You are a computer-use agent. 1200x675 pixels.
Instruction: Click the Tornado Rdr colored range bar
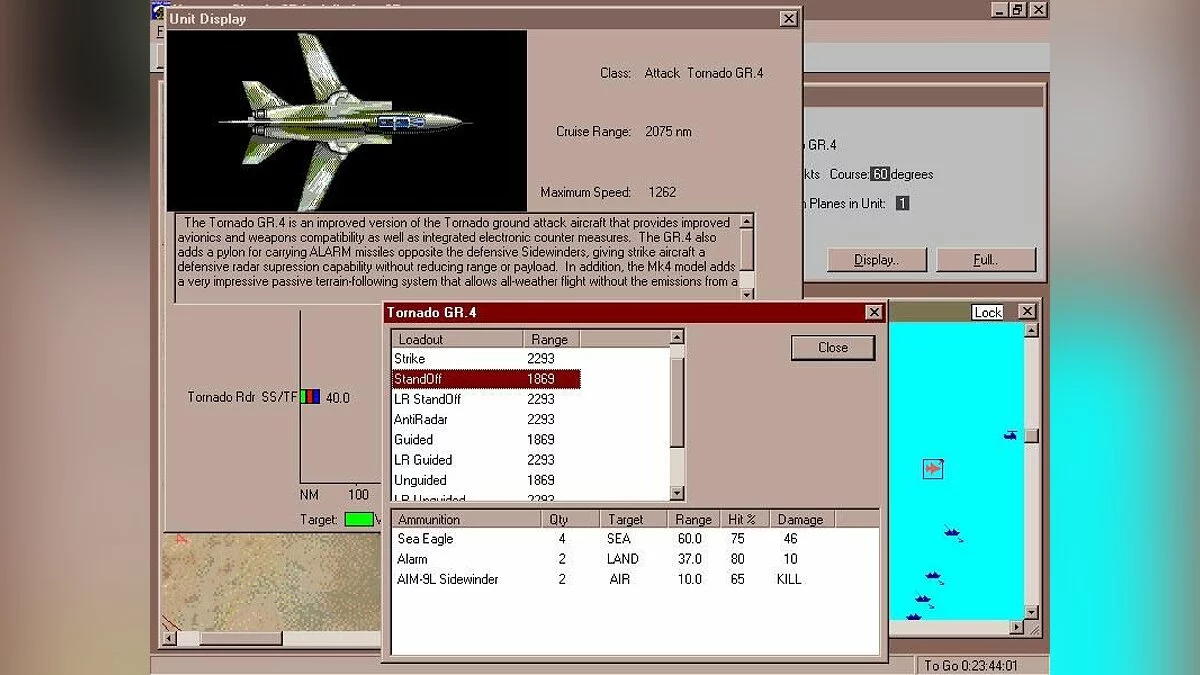point(310,397)
